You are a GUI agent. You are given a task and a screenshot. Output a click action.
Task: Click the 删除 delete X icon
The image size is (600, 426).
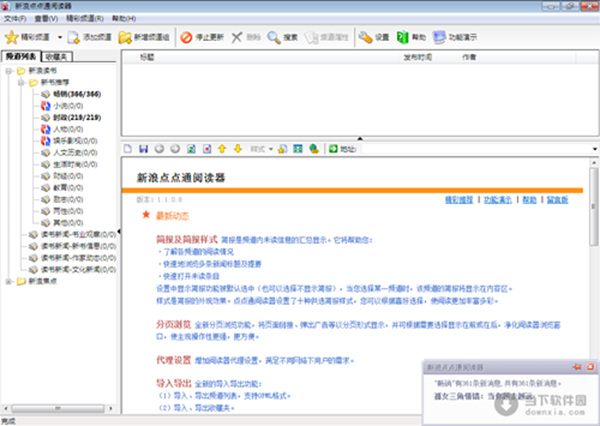click(x=237, y=37)
